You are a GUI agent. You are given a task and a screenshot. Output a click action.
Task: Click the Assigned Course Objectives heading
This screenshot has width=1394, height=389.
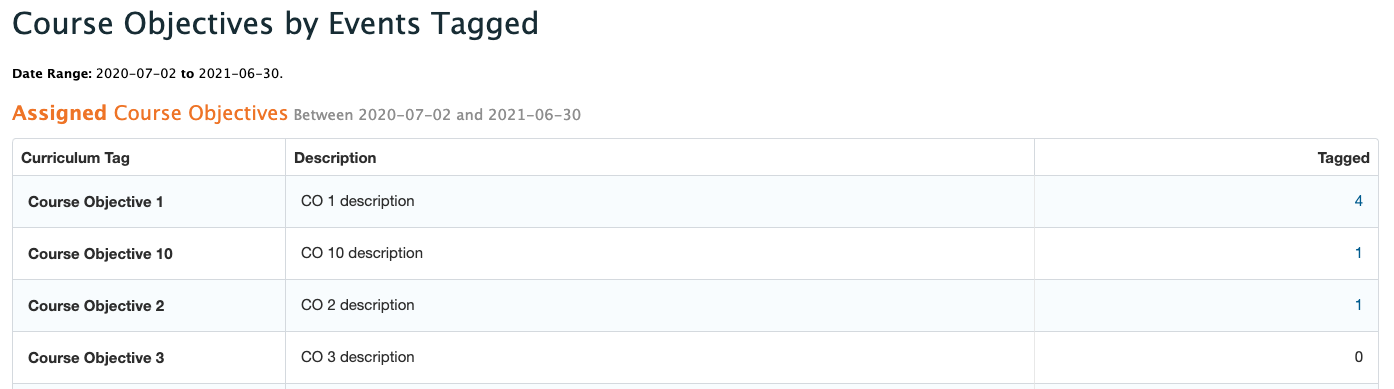pyautogui.click(x=150, y=113)
